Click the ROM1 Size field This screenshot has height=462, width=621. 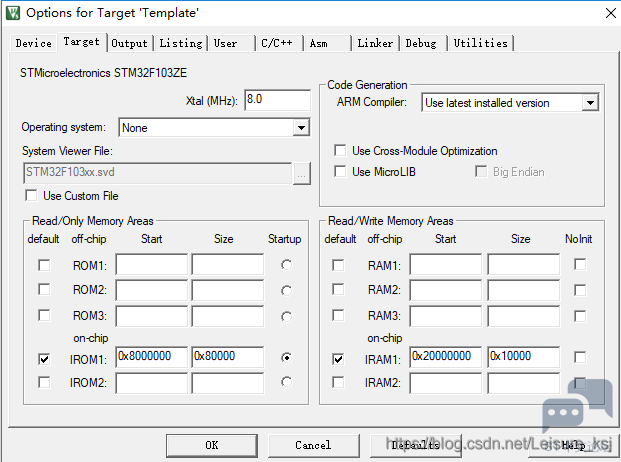(x=228, y=264)
